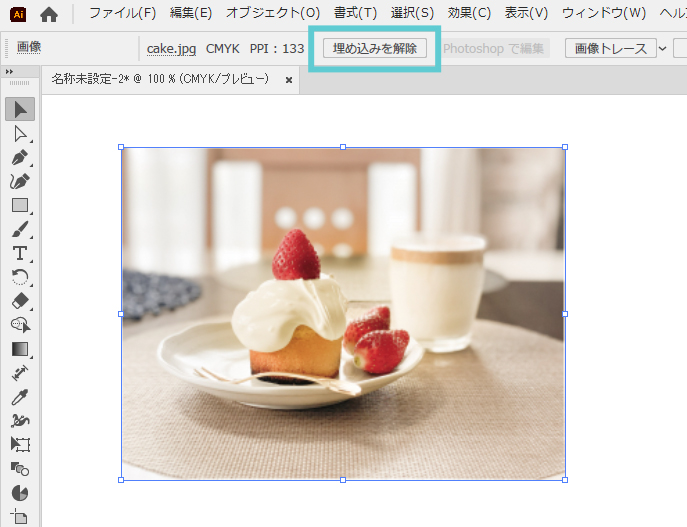The image size is (687, 527).
Task: Select the Selection tool arrow
Action: point(20,109)
